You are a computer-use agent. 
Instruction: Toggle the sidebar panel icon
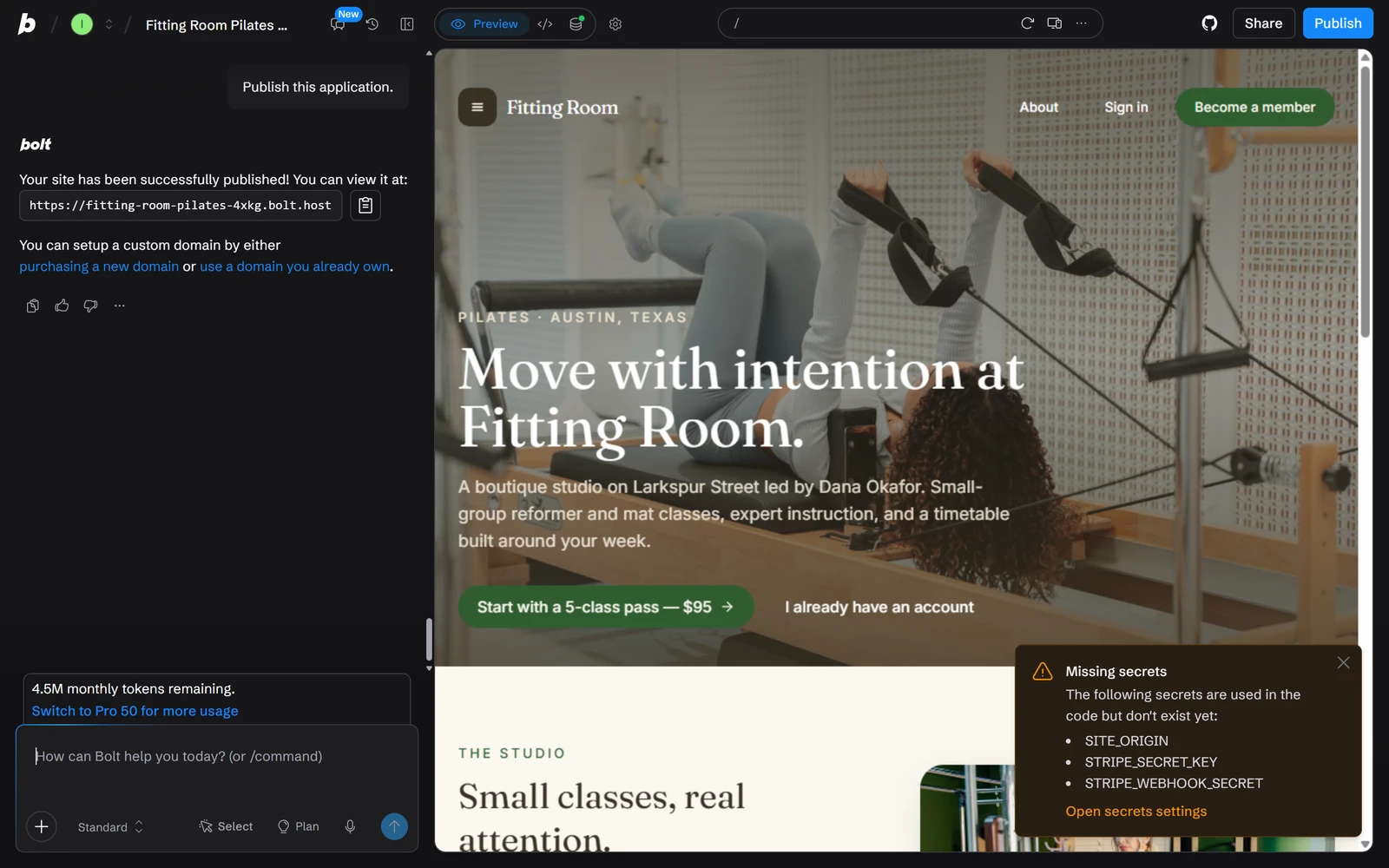pos(406,24)
